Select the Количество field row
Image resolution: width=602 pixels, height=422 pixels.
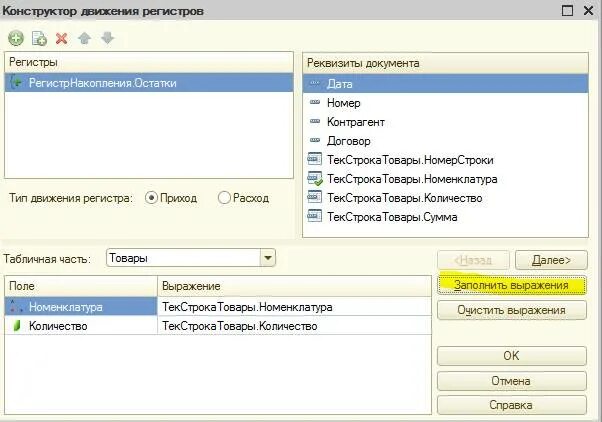(x=81, y=326)
